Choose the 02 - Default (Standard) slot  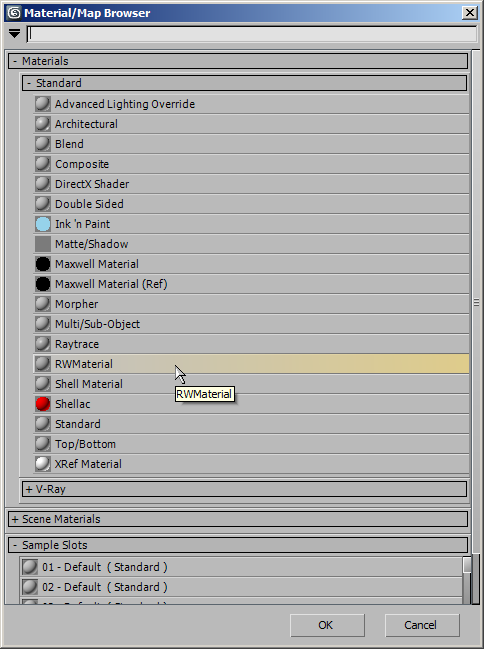click(x=241, y=587)
